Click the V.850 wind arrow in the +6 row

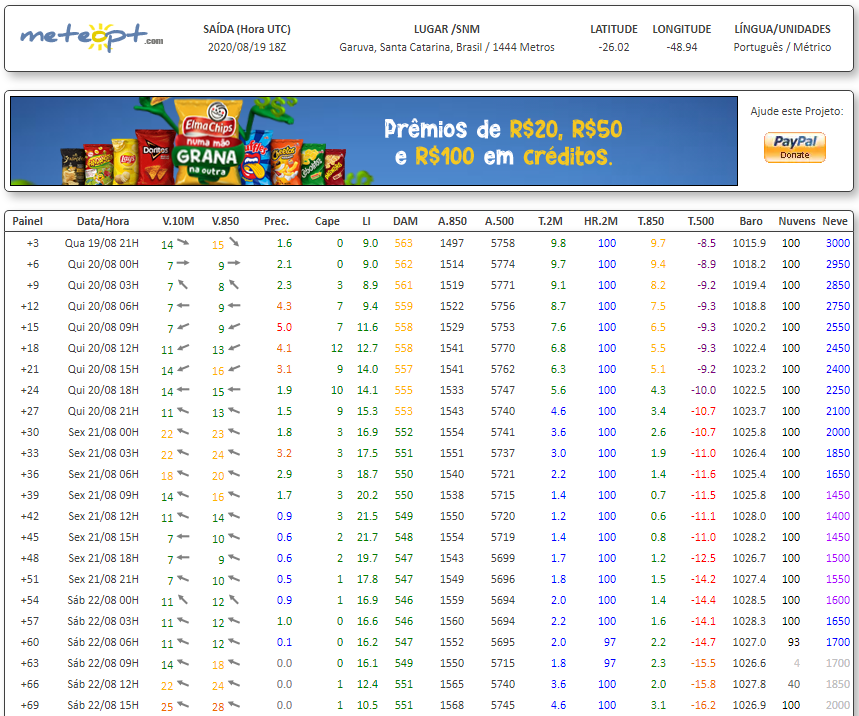click(x=234, y=264)
